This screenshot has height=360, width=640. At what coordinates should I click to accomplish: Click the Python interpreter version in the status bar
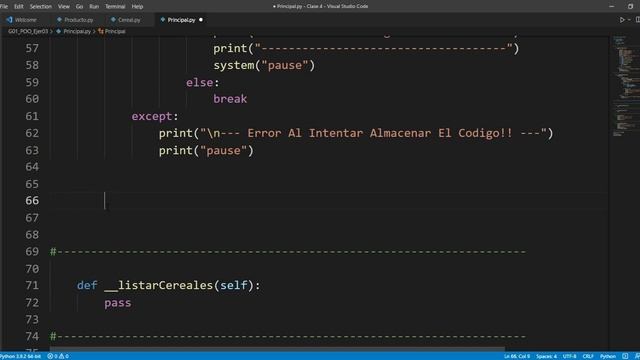tap(20, 356)
